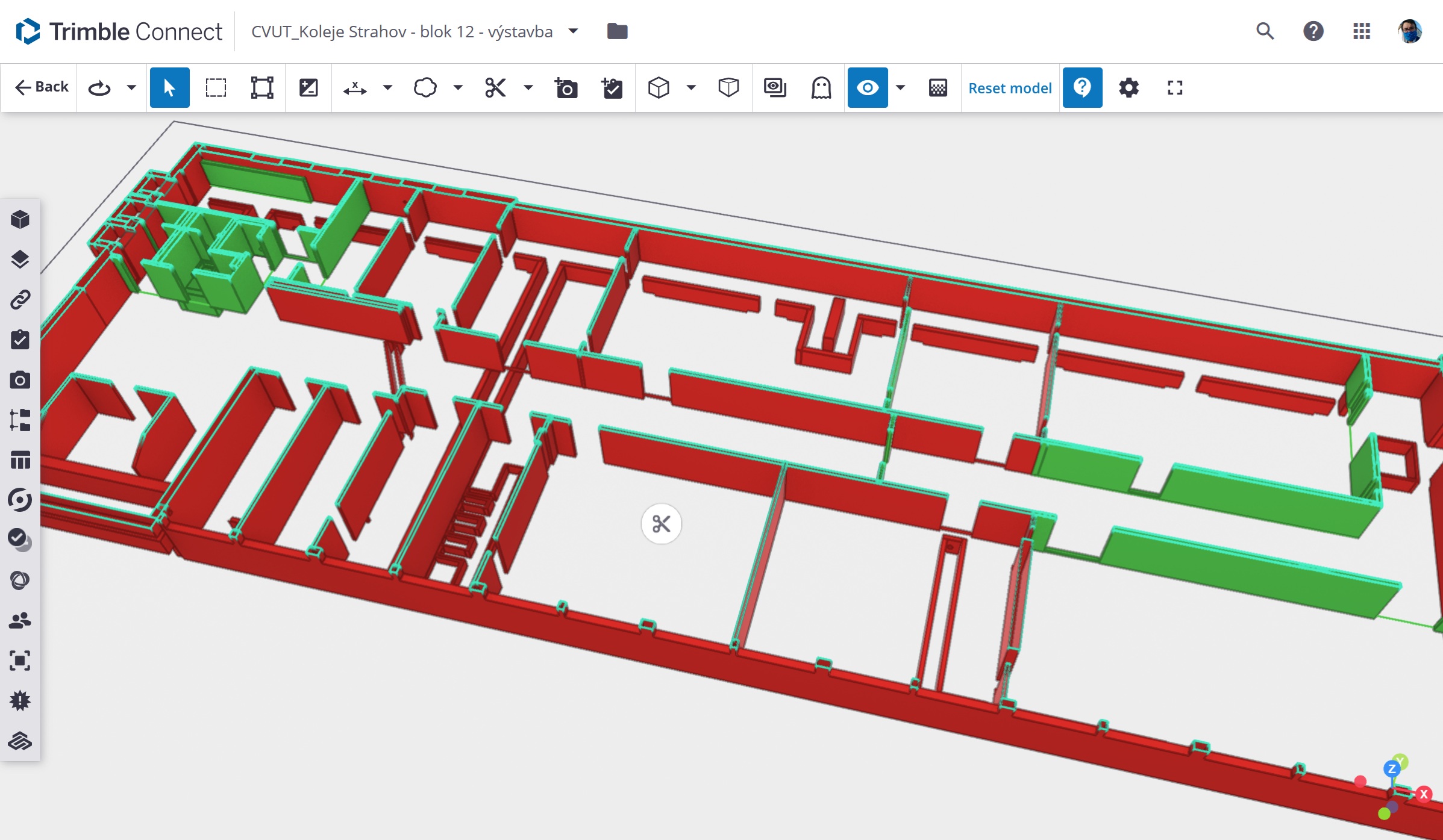Open the apps grid menu
1443x840 pixels.
tap(1361, 31)
